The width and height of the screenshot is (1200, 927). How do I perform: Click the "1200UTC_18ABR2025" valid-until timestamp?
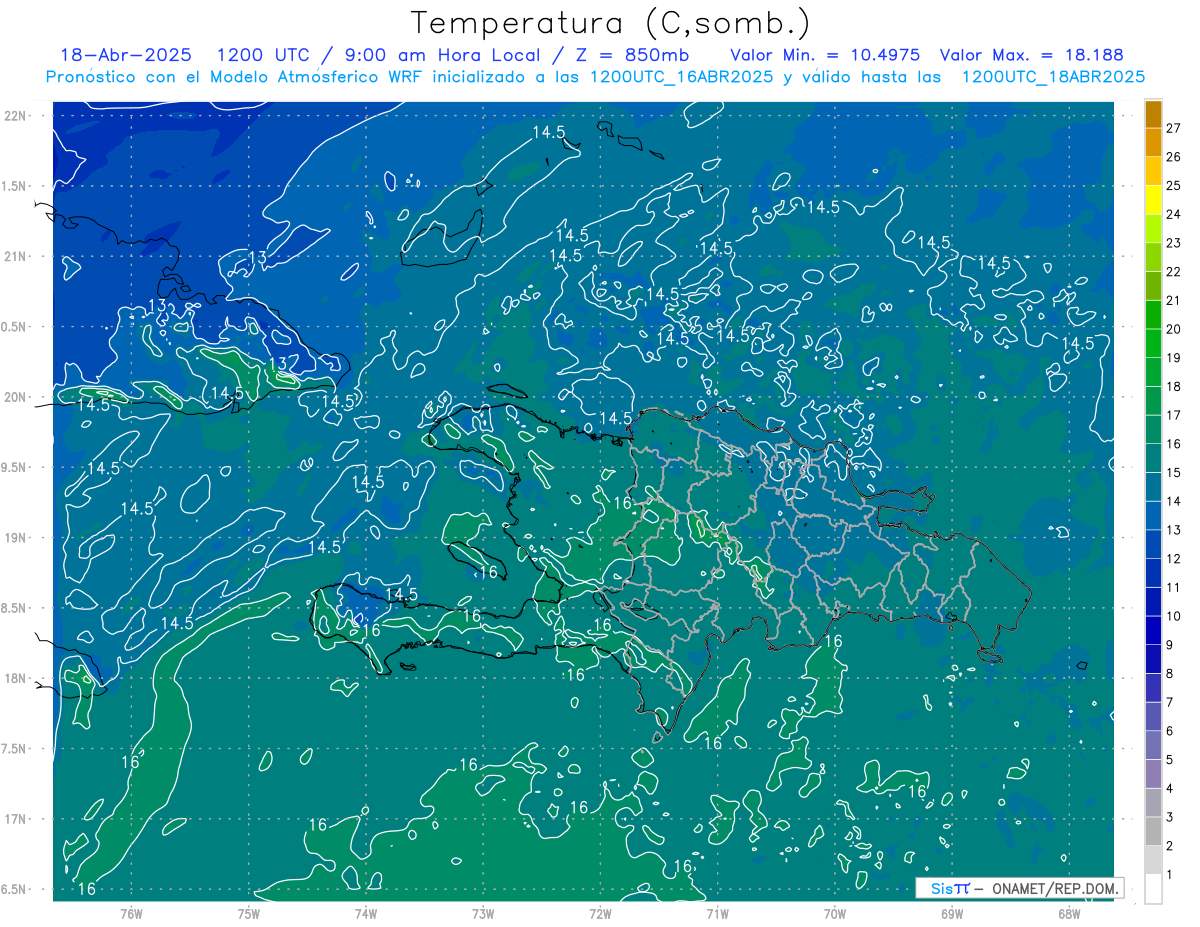pos(1053,77)
